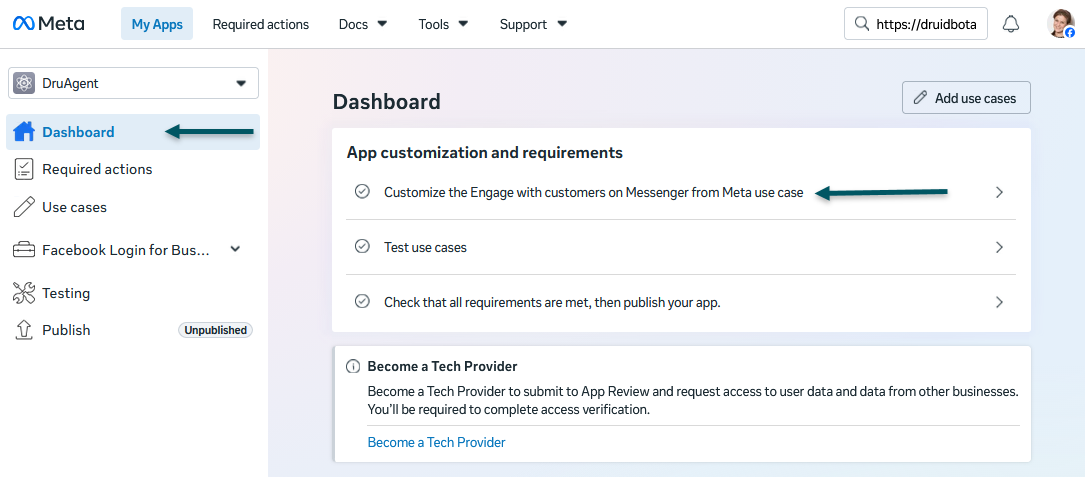Expand the DruAgent app selector
This screenshot has width=1085, height=477.
(x=134, y=83)
